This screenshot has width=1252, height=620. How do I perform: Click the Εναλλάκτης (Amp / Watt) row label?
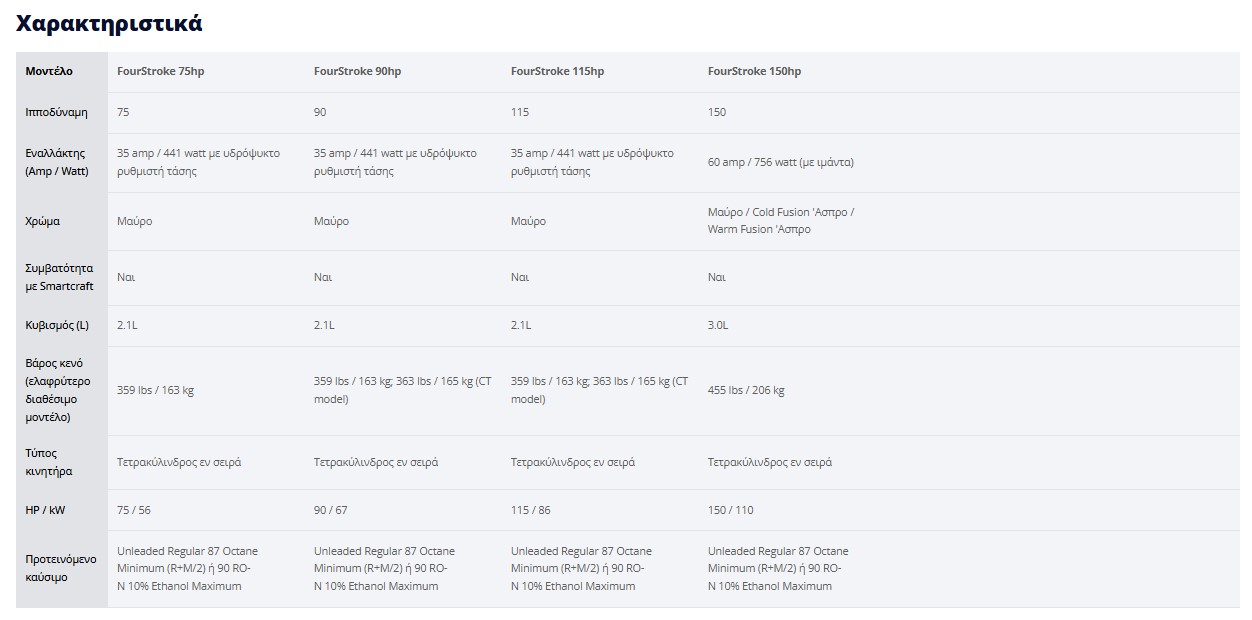[57, 162]
